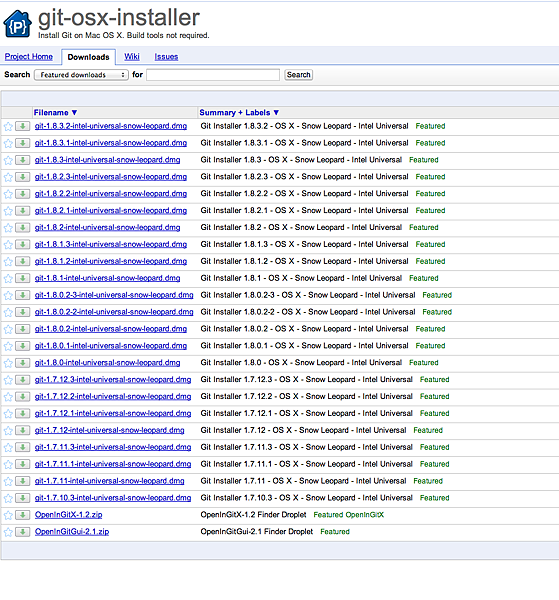Click download arrow icon for git-1.8.0 dmg
Viewport: 559px width, 600px height.
coord(23,363)
